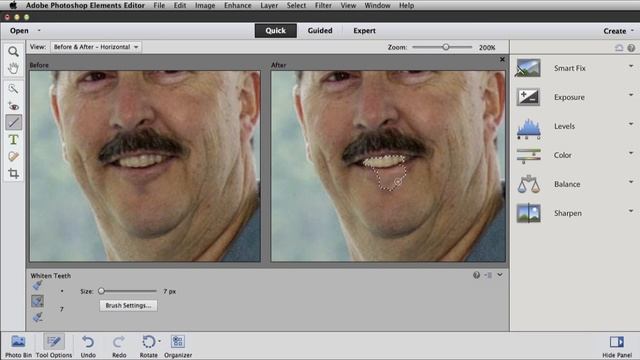Toggle the Tool Options panel
The image size is (640, 360).
[x=54, y=346]
